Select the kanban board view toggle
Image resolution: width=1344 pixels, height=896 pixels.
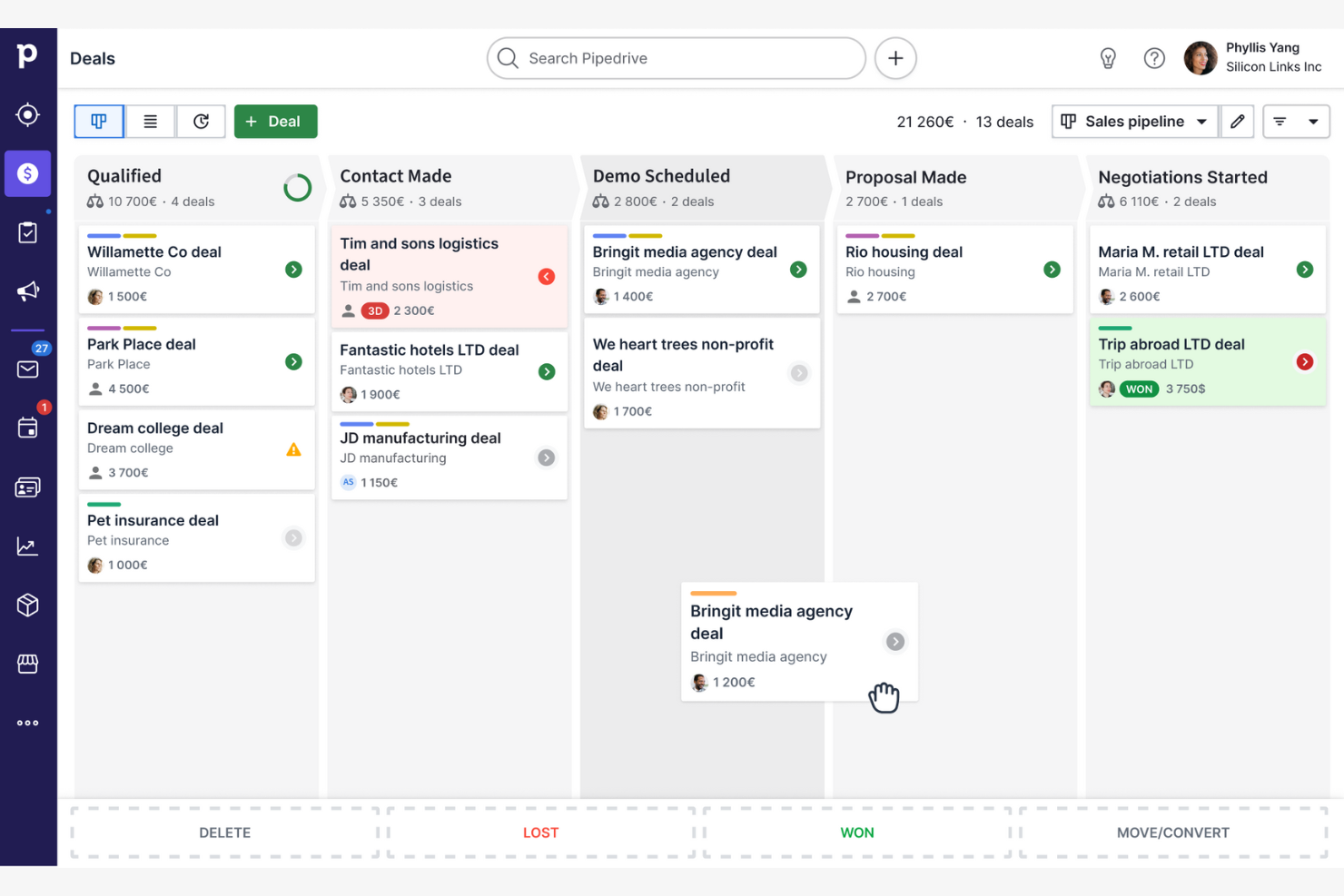point(98,121)
